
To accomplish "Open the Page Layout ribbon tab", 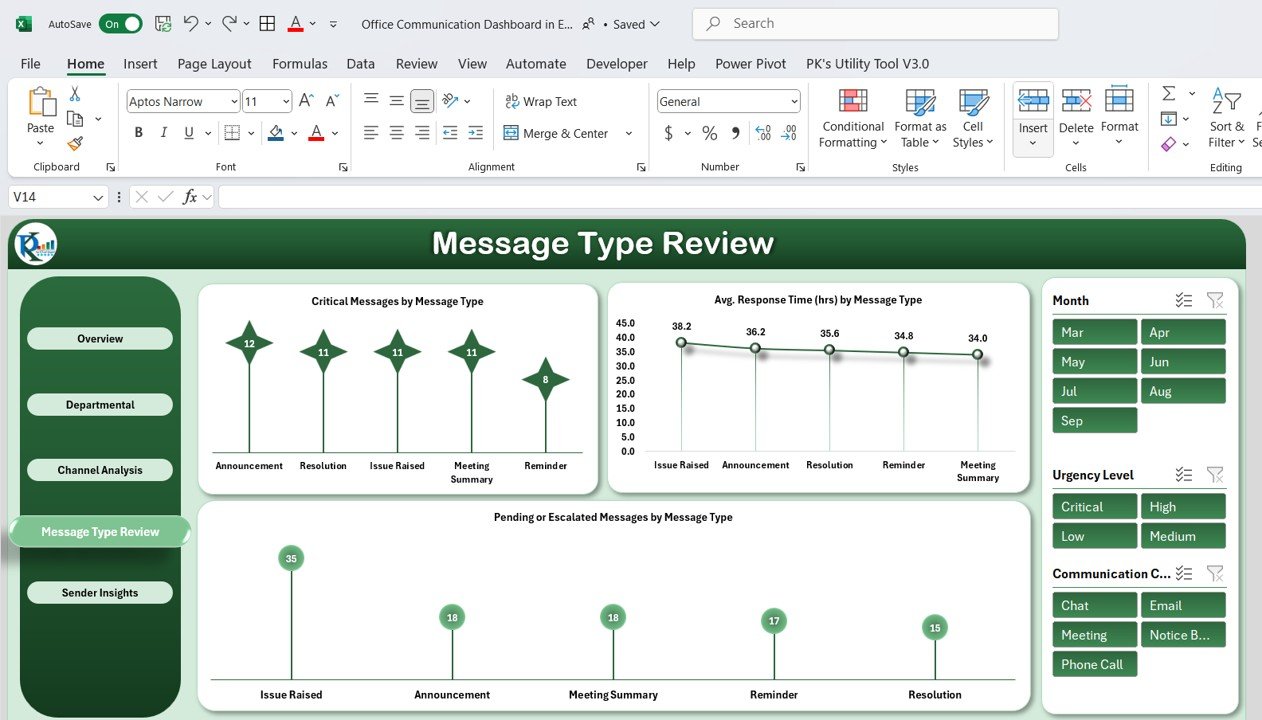I will 214,63.
